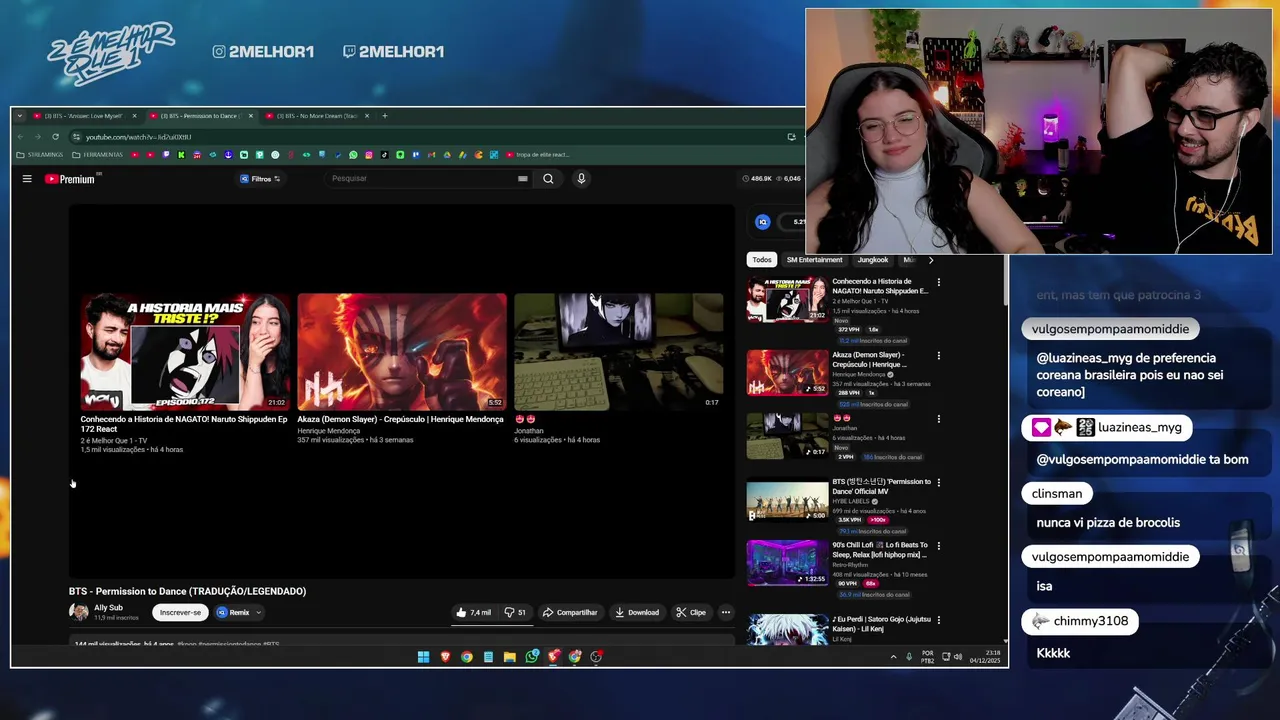Image resolution: width=1280 pixels, height=720 pixels.
Task: Open 90's Chill Lofi sidebar thumbnail
Action: 787,563
